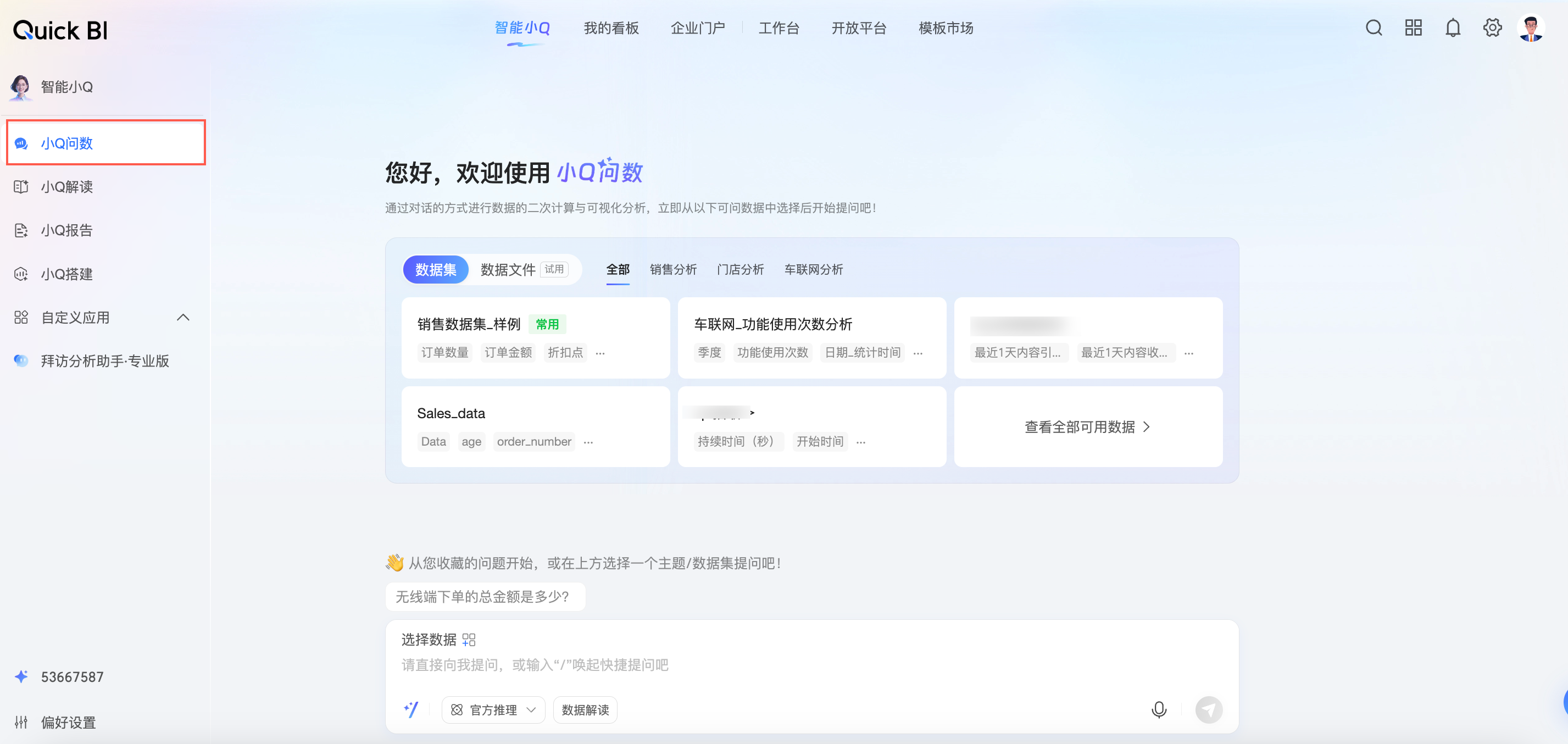
Task: Select the 销售分析 category tab
Action: 672,269
